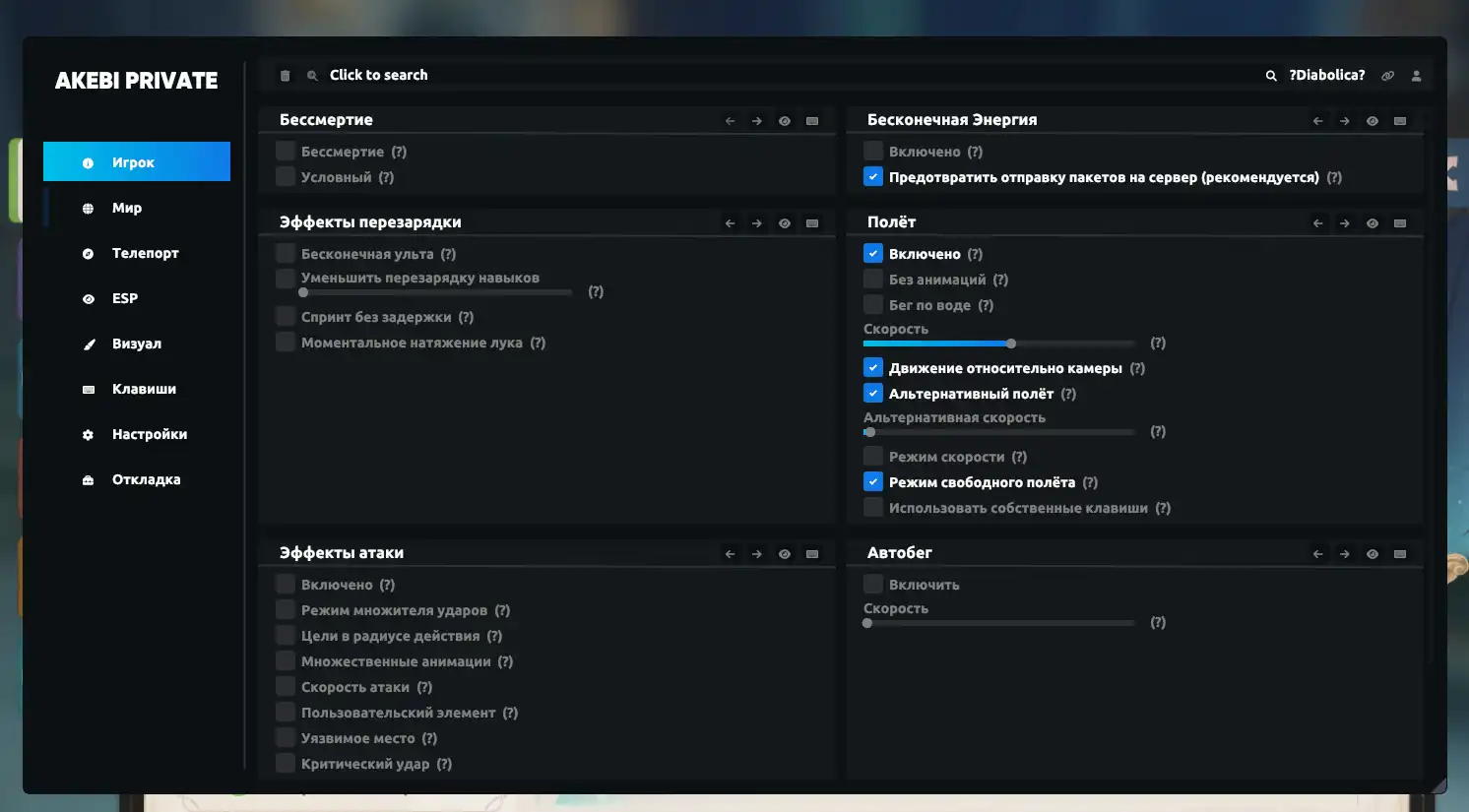Click the trash icon beside the search bar
This screenshot has width=1469, height=812.
pos(286,76)
